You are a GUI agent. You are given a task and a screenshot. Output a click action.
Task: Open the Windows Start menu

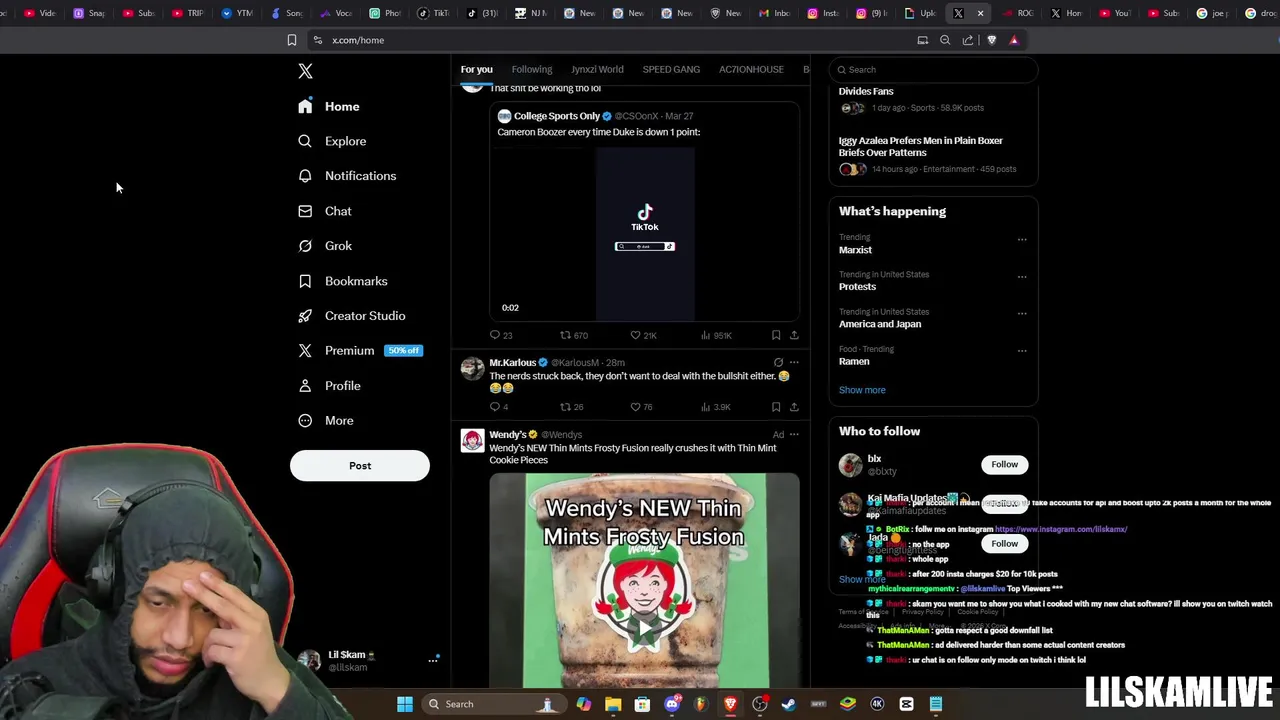pyautogui.click(x=405, y=704)
